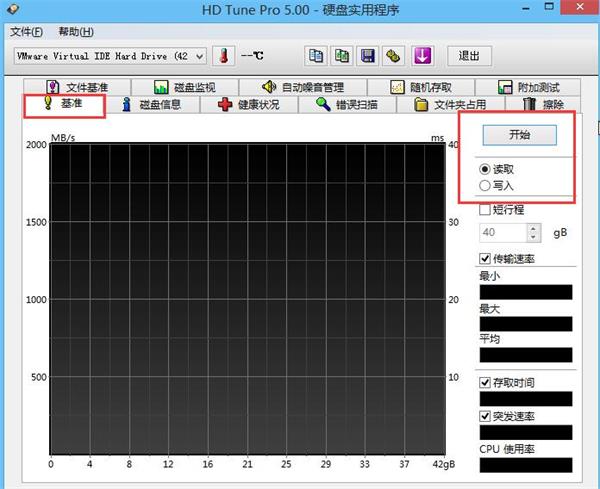This screenshot has height=489, width=600.
Task: Select the 基准 benchmark tab
Action: tap(64, 104)
